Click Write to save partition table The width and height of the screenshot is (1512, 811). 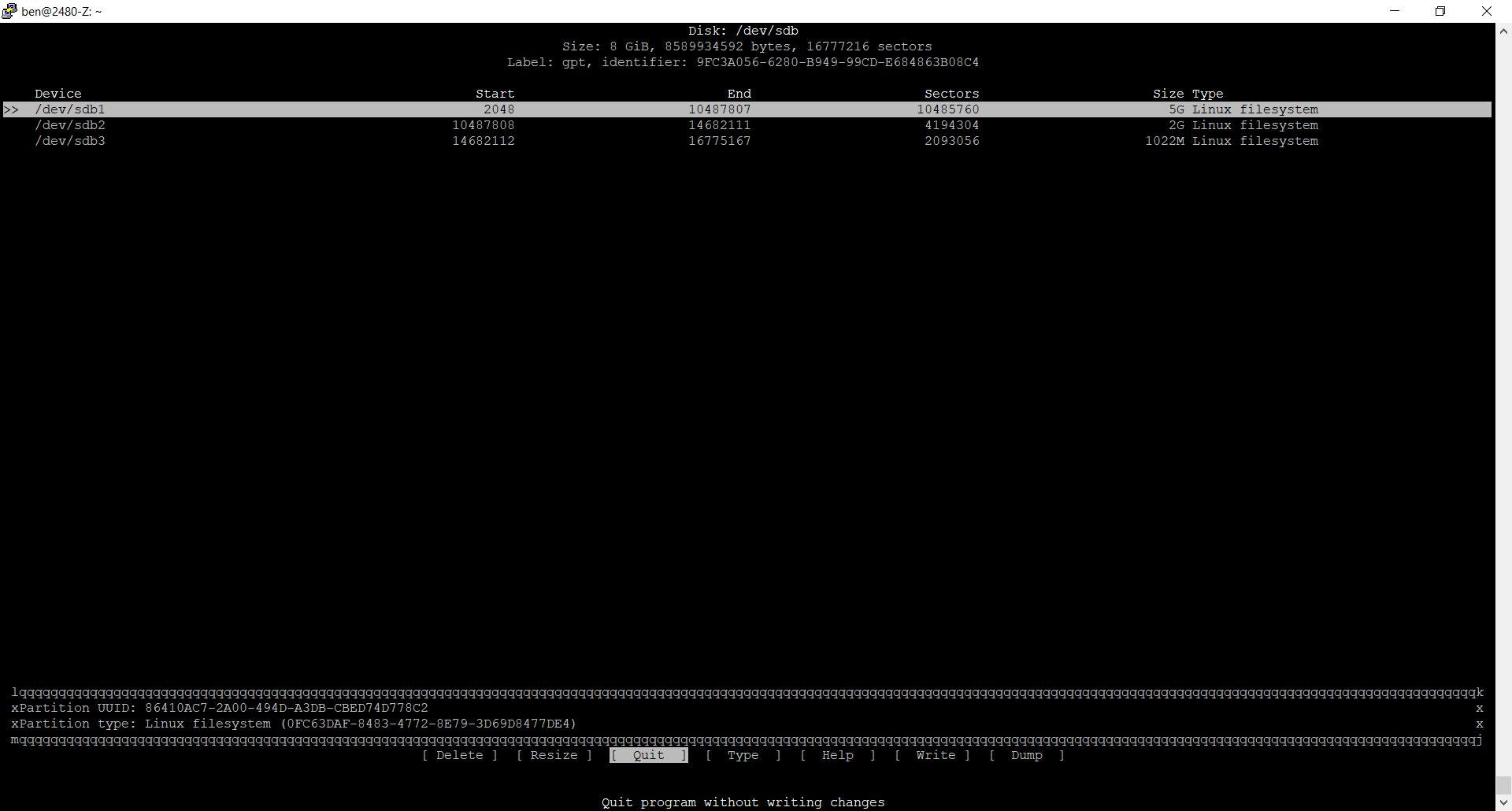coord(935,755)
